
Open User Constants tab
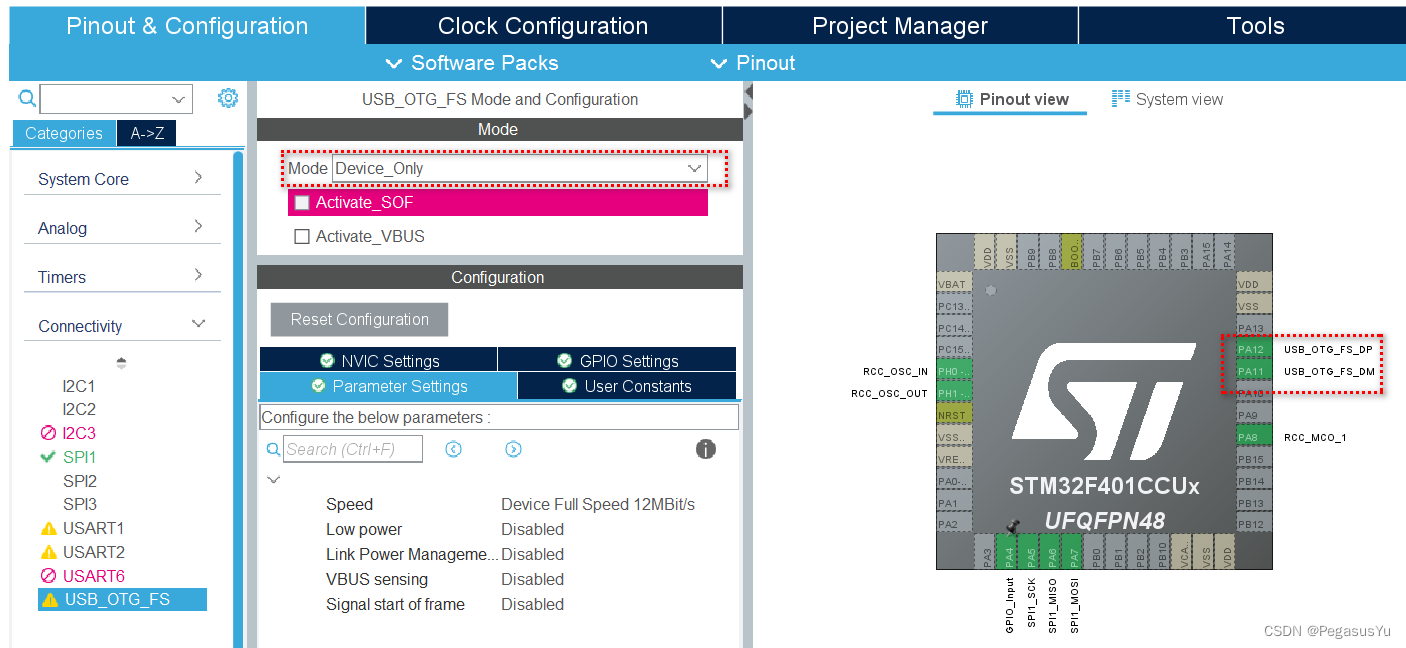pos(626,386)
